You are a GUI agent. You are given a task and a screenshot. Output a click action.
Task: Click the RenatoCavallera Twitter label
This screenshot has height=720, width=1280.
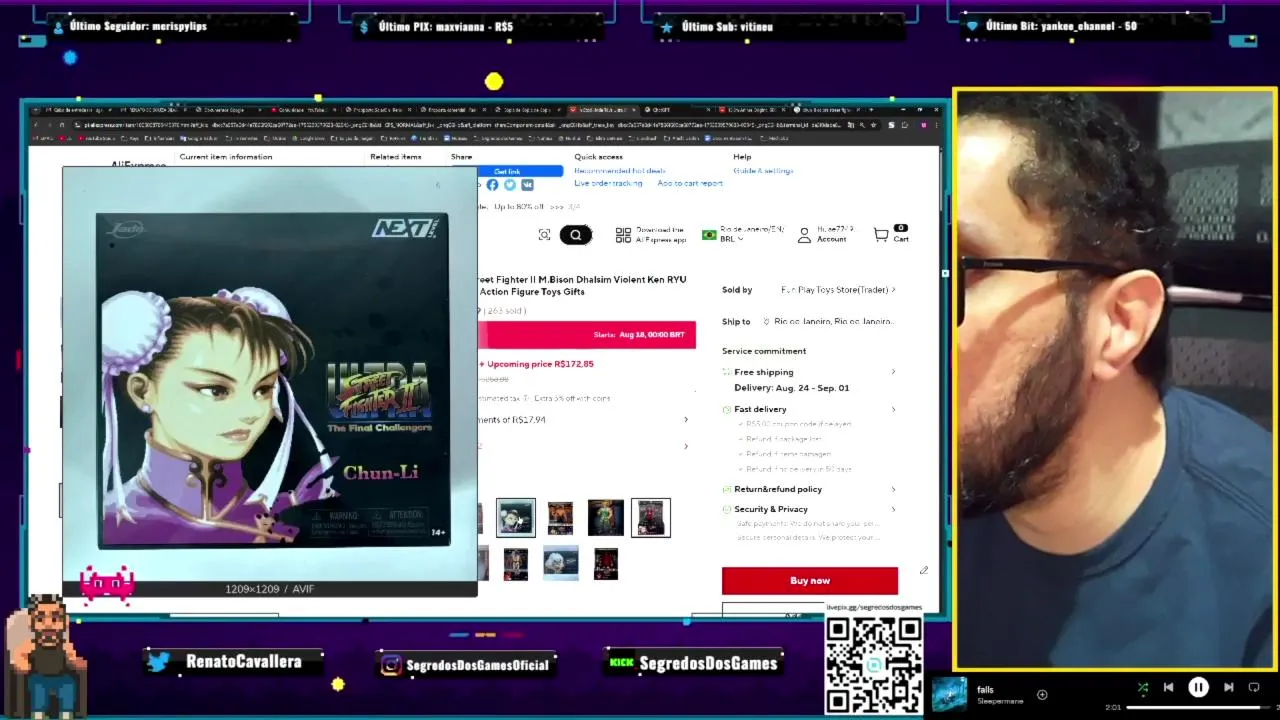(x=243, y=662)
